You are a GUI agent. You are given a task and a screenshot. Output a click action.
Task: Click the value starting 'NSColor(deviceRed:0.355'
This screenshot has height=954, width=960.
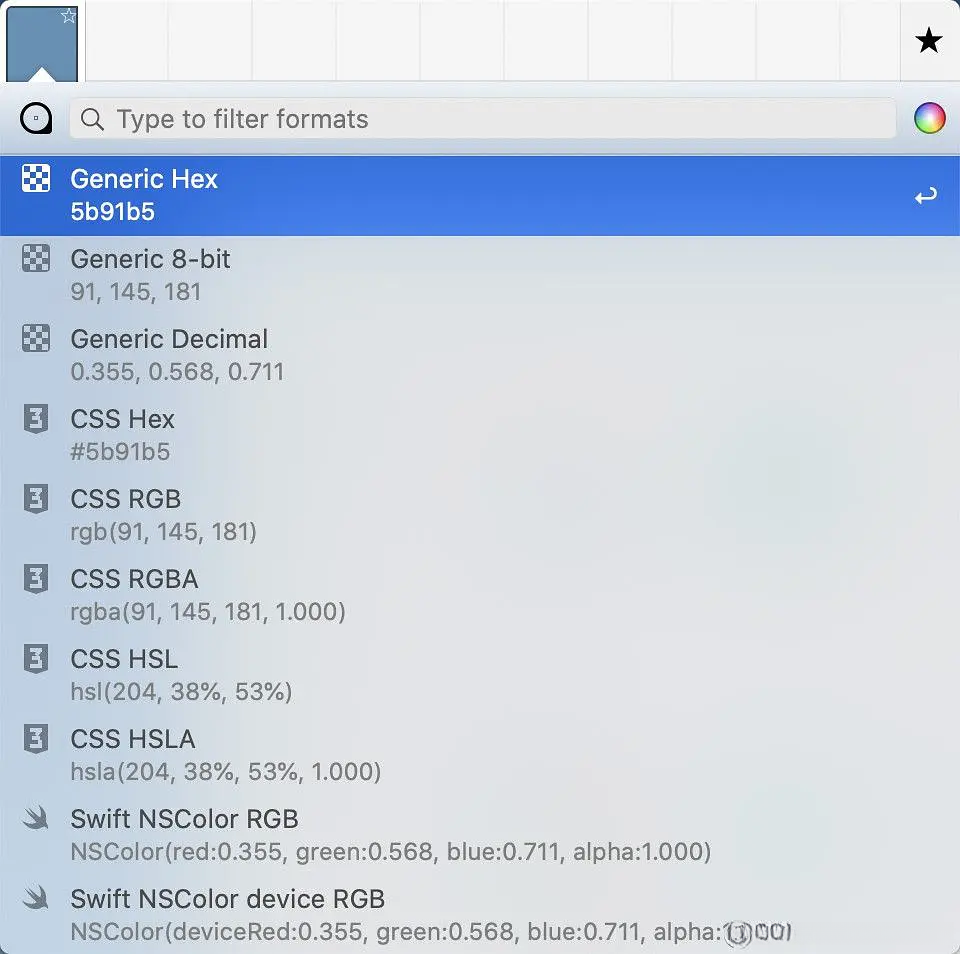(431, 932)
